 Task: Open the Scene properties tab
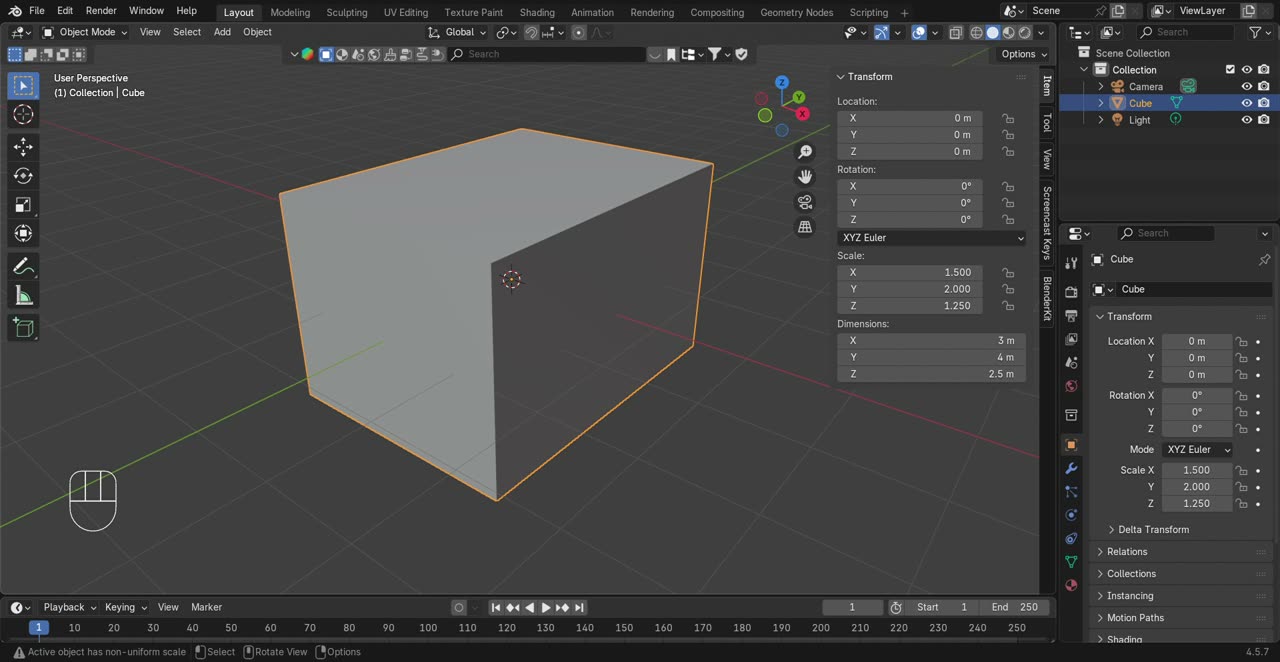(1071, 362)
